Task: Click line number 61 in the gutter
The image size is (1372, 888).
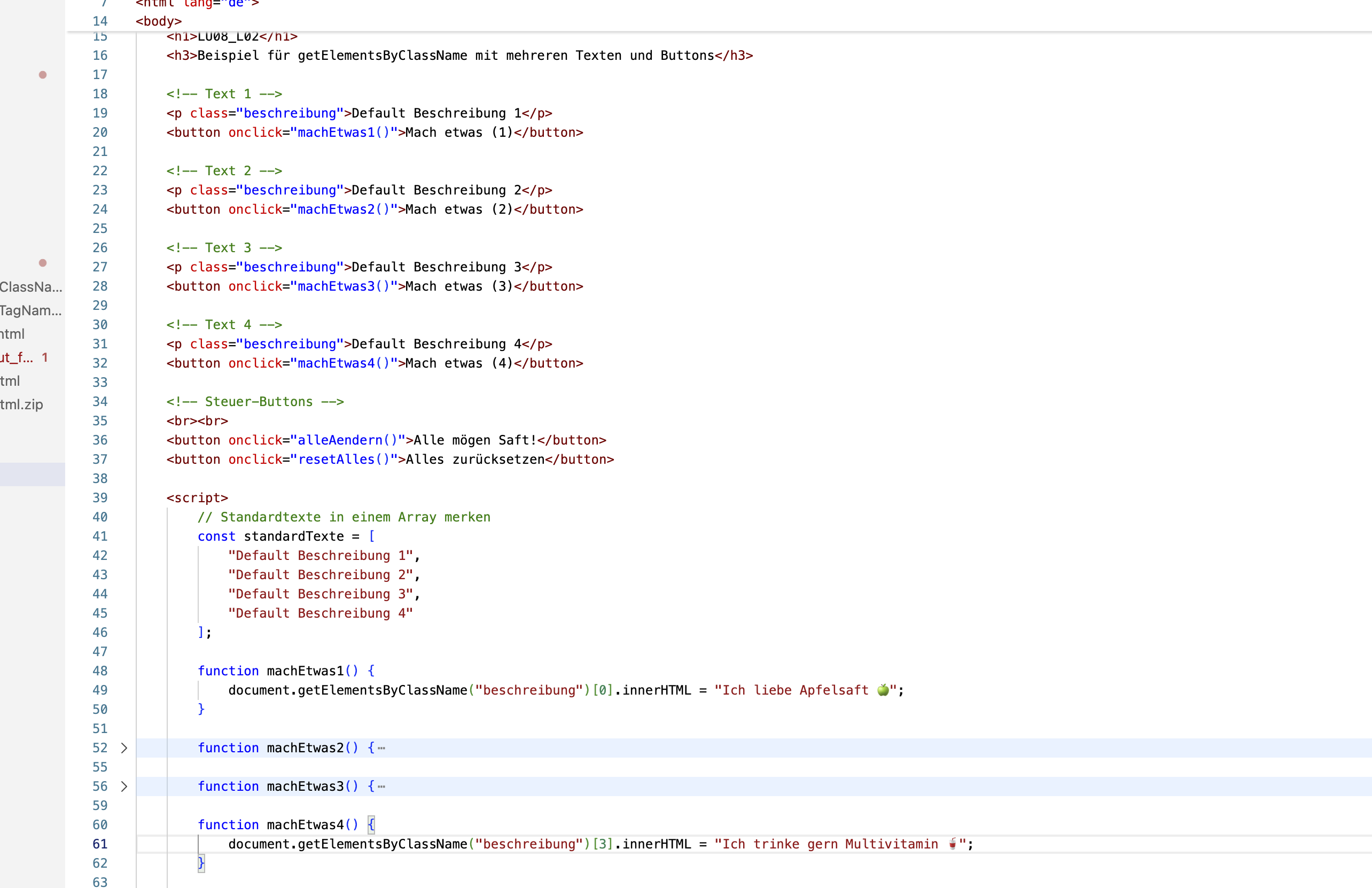Action: point(100,844)
